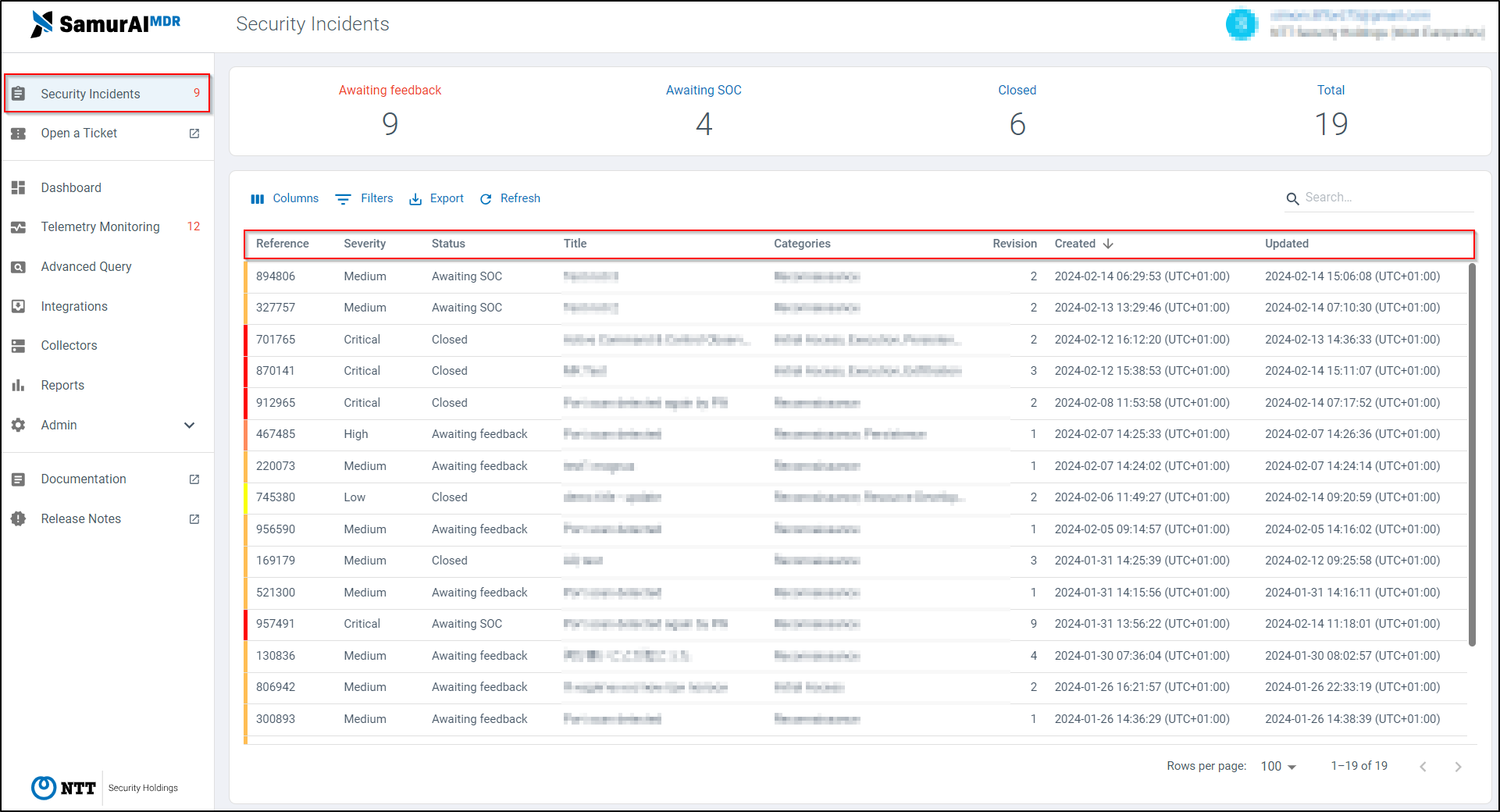Click the Filters button
Screen dimensions: 1500x812
tap(365, 198)
